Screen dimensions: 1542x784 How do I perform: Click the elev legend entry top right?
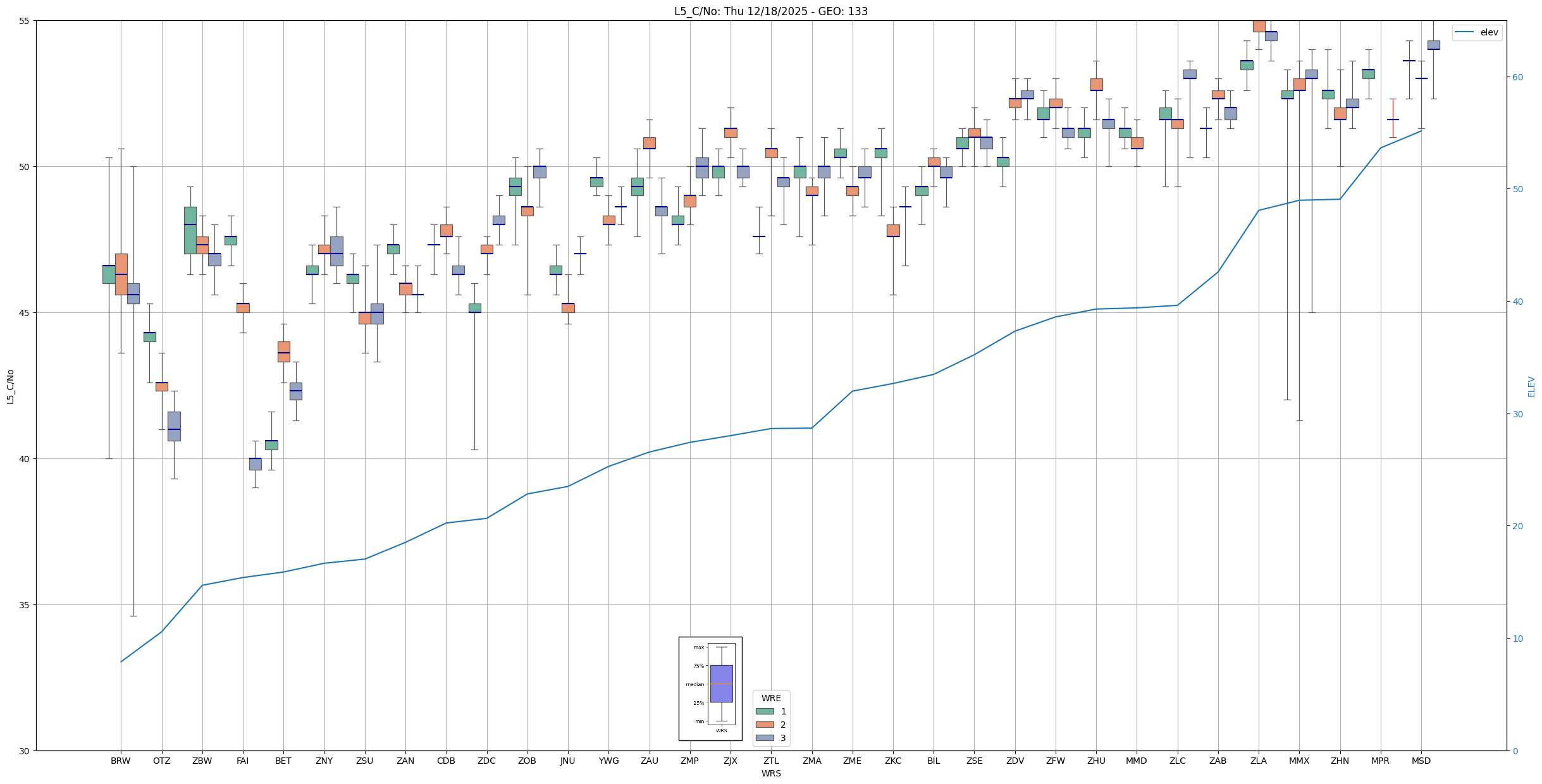(1488, 32)
